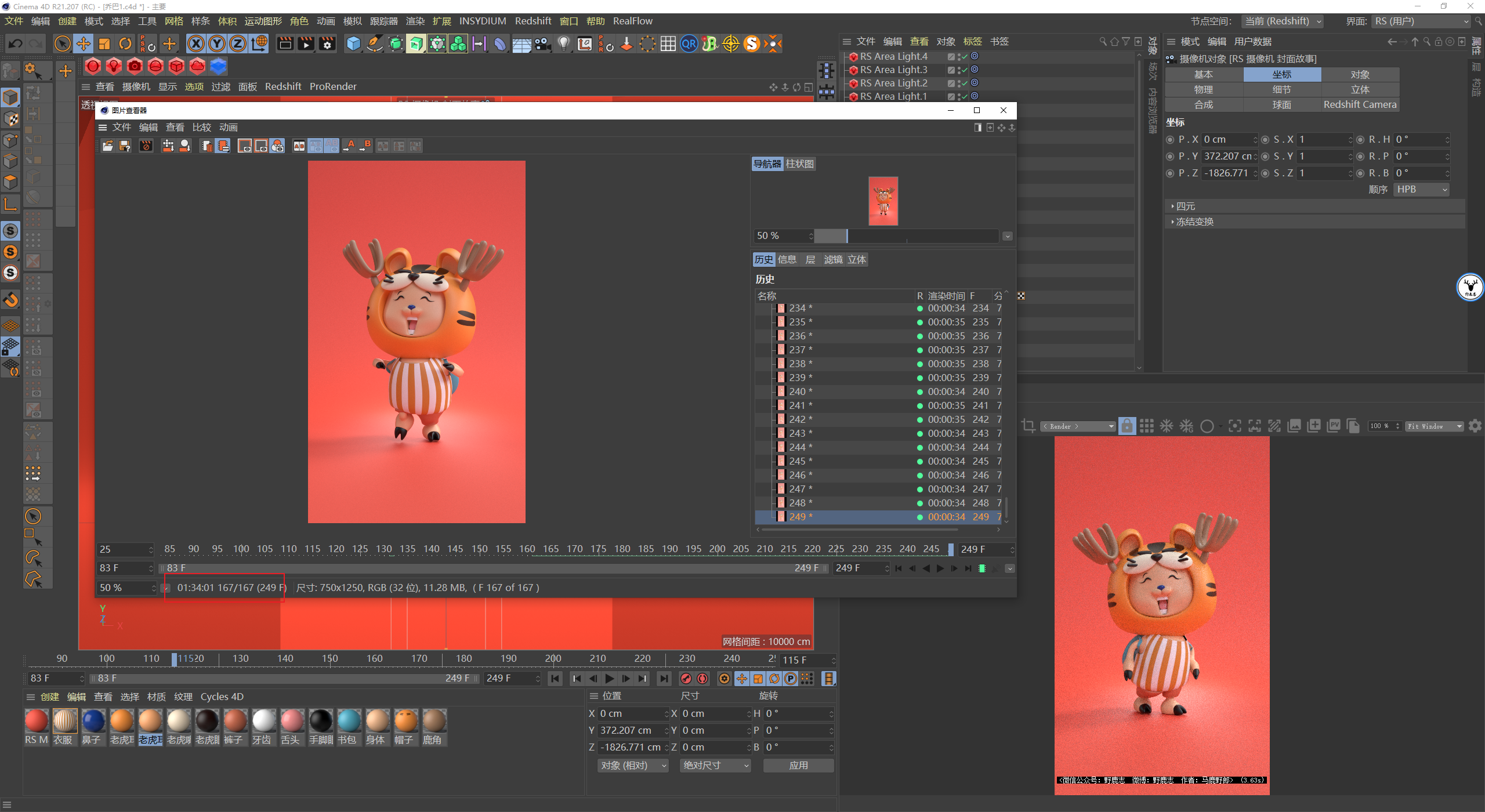Open rotation order HPB dropdown
Screen dimensions: 1485x812
click(1421, 190)
